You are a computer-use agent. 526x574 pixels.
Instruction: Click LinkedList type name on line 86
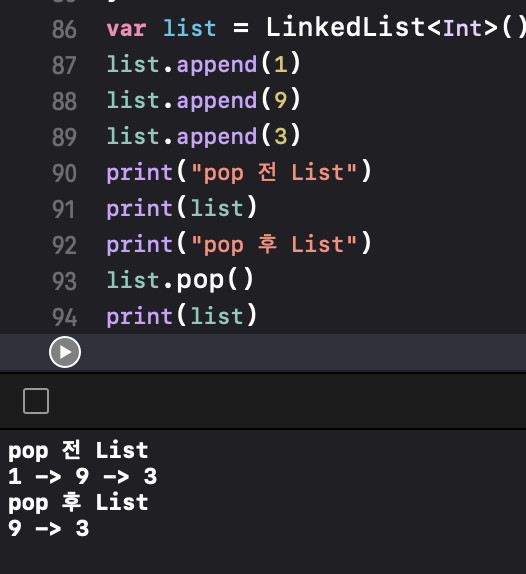point(346,27)
